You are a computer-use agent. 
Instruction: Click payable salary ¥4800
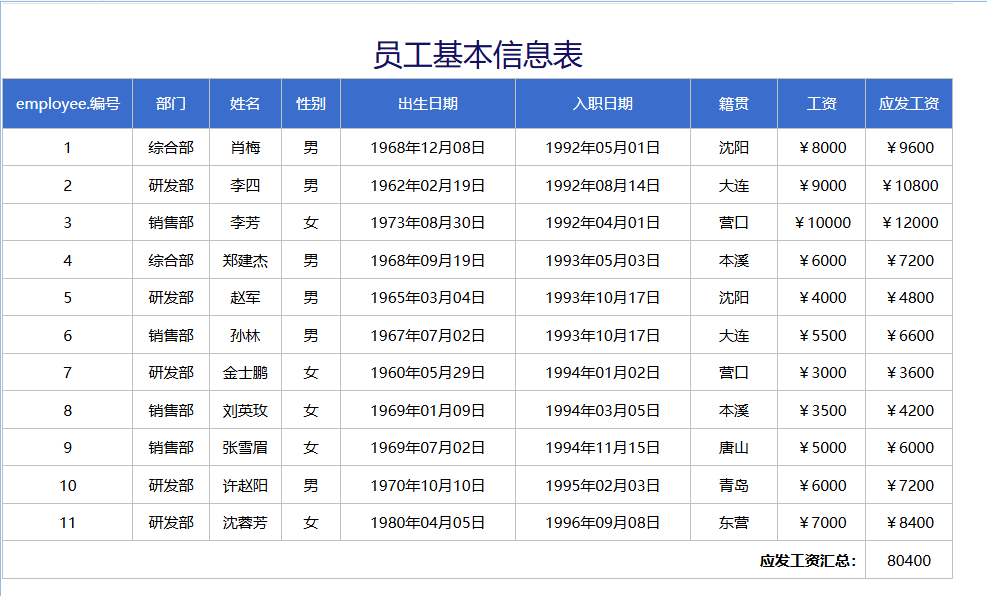(909, 298)
